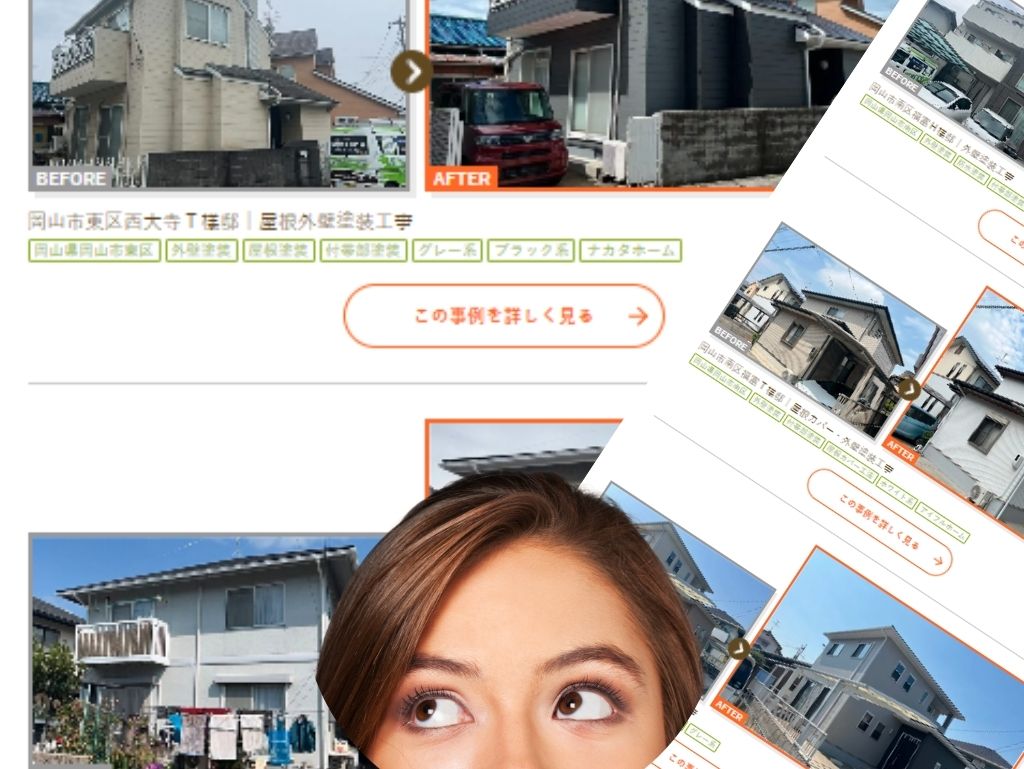Click the この事例を詳しく見る button under tilted 福富T様邸
This screenshot has width=1024, height=769.
[879, 522]
